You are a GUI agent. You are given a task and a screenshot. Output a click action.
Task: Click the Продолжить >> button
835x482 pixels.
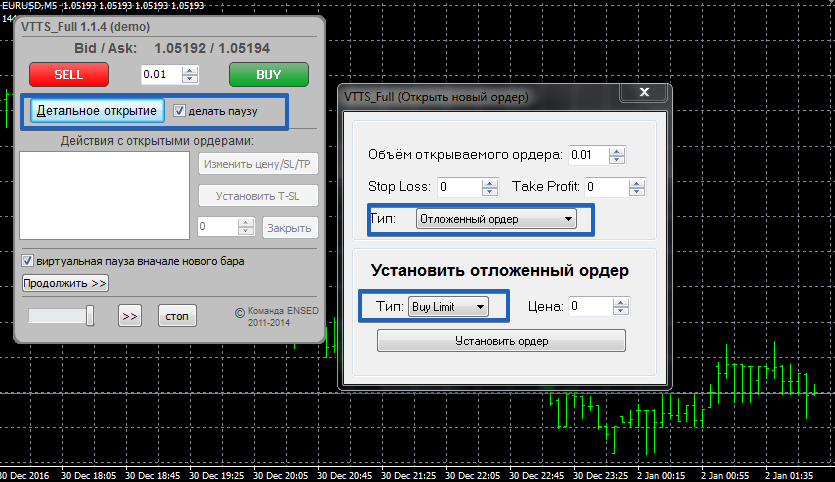coord(65,283)
